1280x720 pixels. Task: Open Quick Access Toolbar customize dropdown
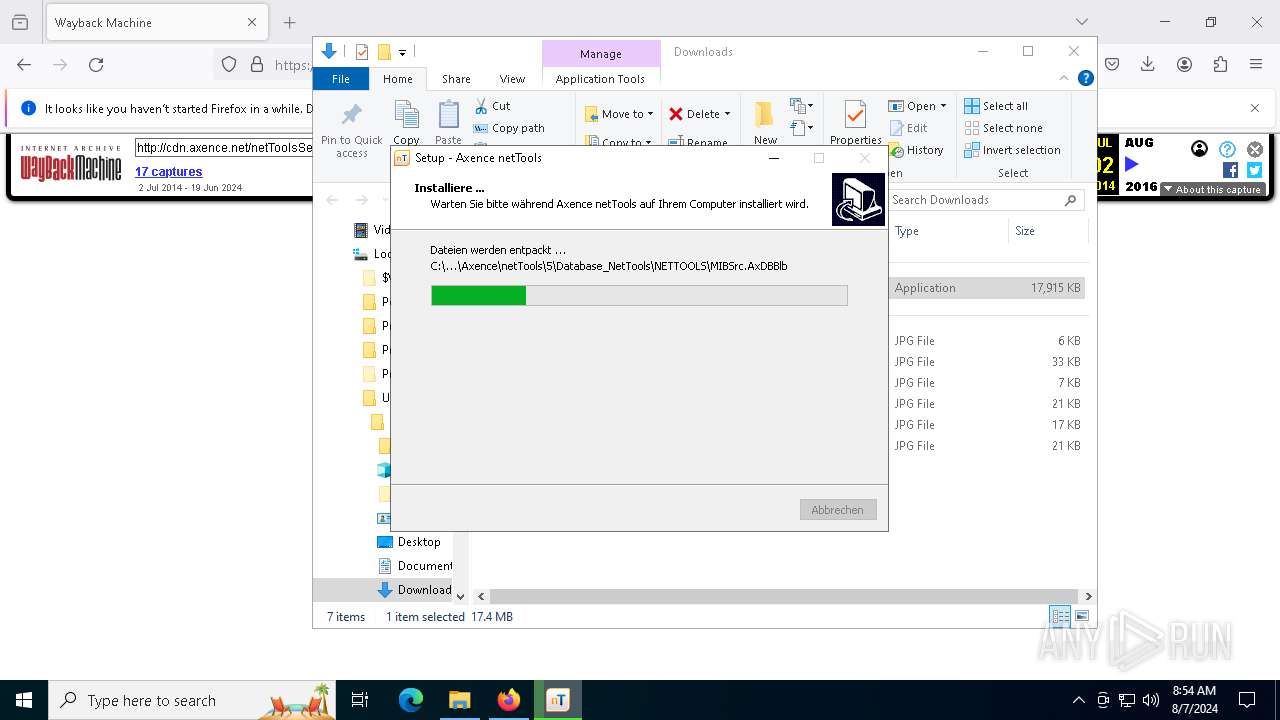(x=402, y=52)
